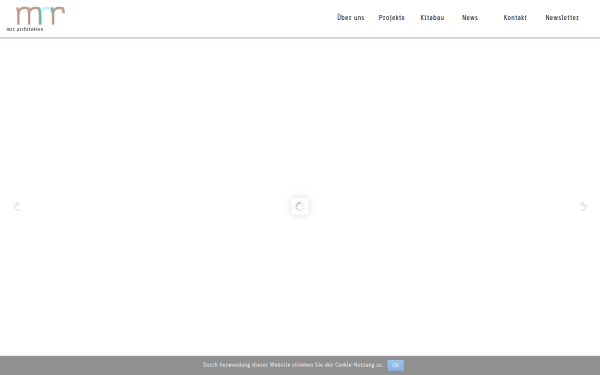
Task: Open the Newsletter page
Action: pos(562,18)
